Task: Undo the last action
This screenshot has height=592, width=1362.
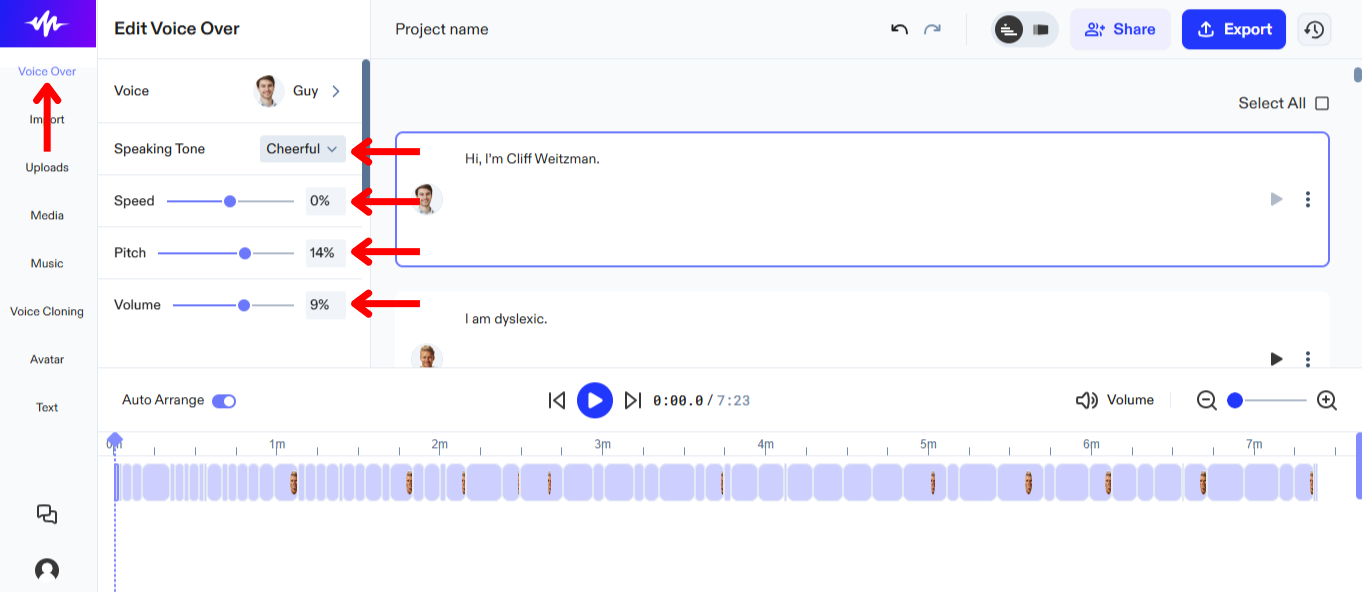Action: coord(899,29)
